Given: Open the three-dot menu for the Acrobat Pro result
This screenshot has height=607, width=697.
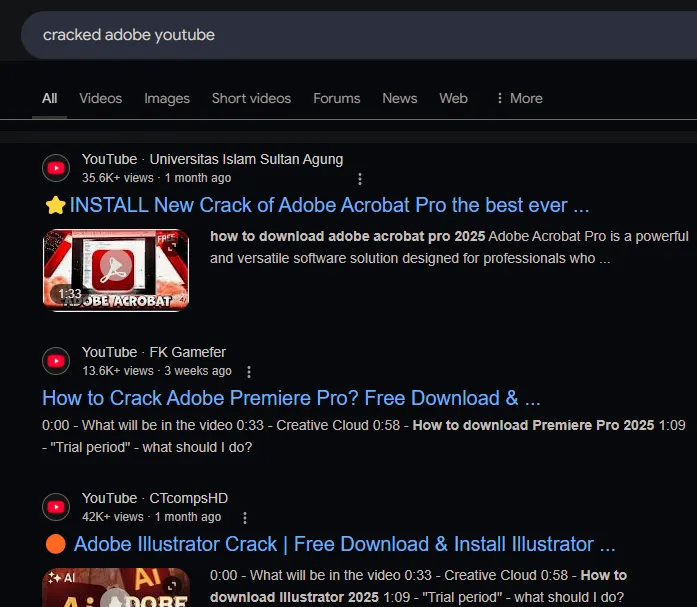Looking at the screenshot, I should 360,179.
